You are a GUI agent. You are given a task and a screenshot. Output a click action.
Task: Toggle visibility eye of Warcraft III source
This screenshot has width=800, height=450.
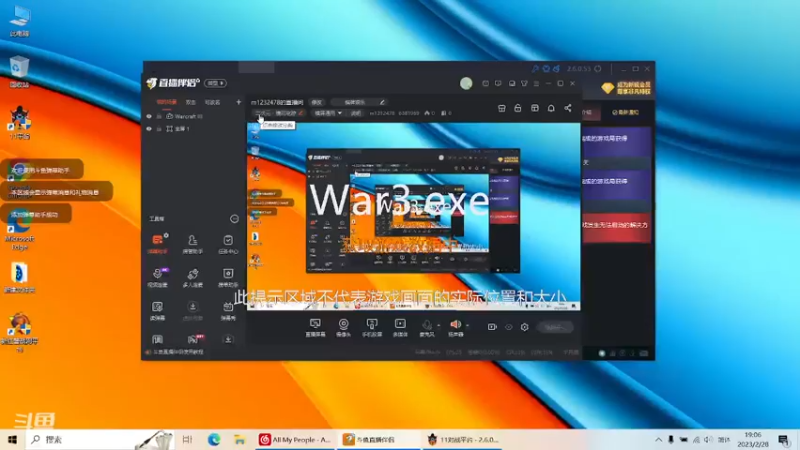(x=149, y=116)
